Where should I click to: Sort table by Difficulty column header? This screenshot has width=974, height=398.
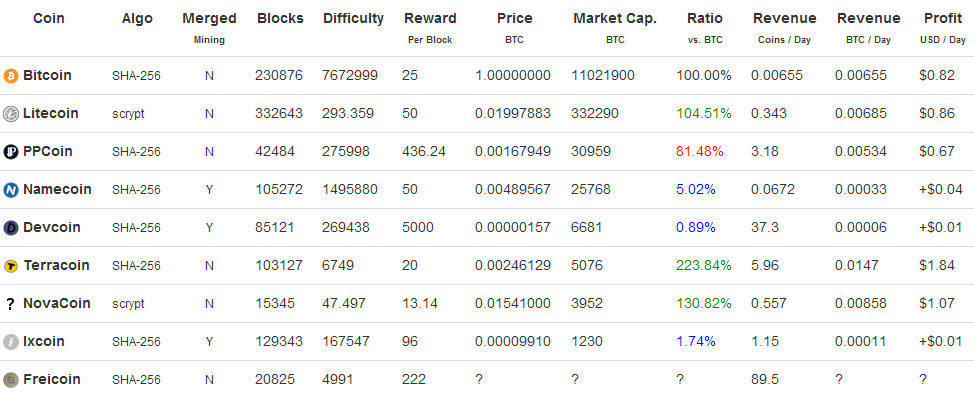pyautogui.click(x=353, y=19)
